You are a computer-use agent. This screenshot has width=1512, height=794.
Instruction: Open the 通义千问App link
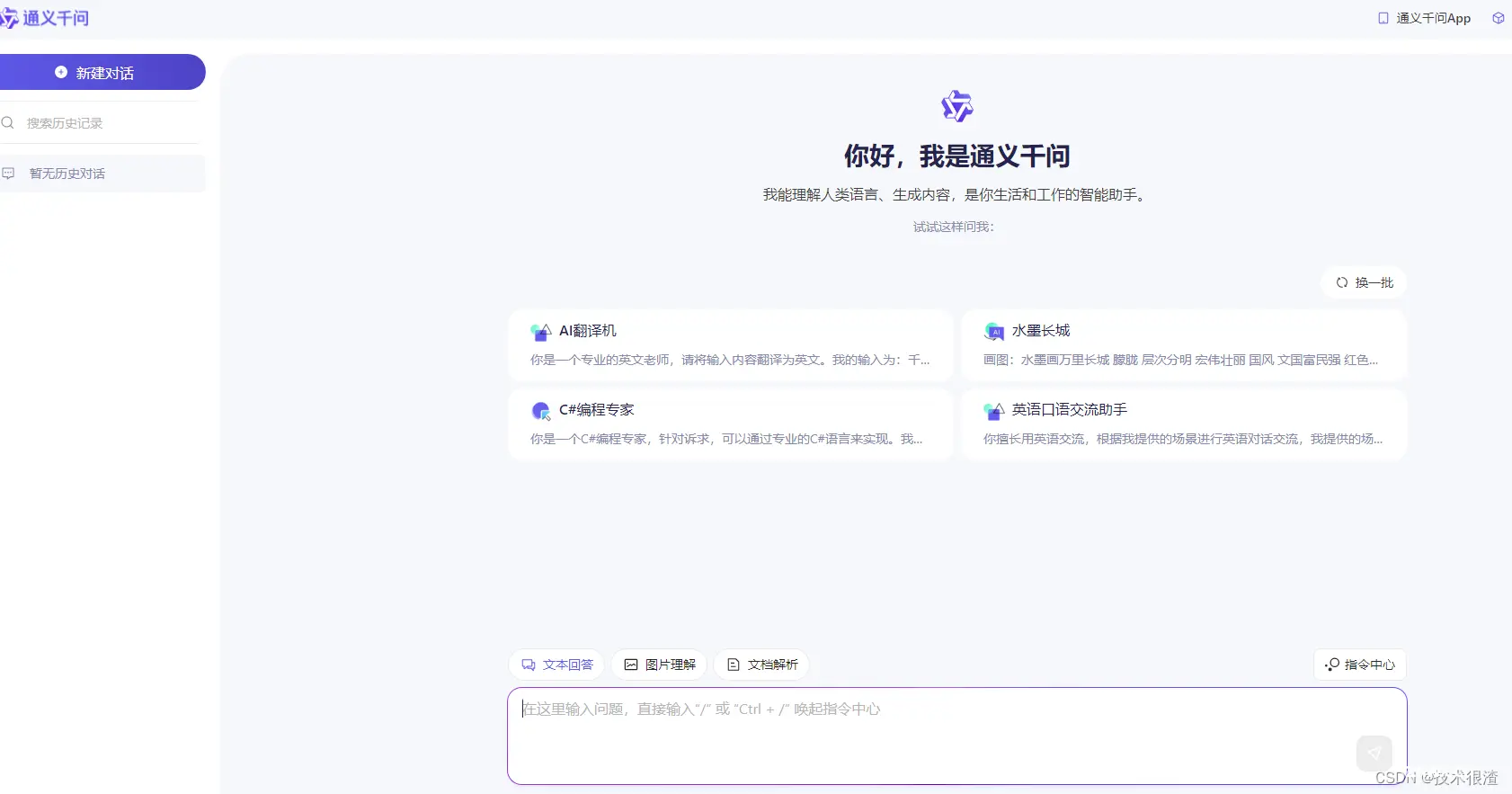pyautogui.click(x=1425, y=18)
